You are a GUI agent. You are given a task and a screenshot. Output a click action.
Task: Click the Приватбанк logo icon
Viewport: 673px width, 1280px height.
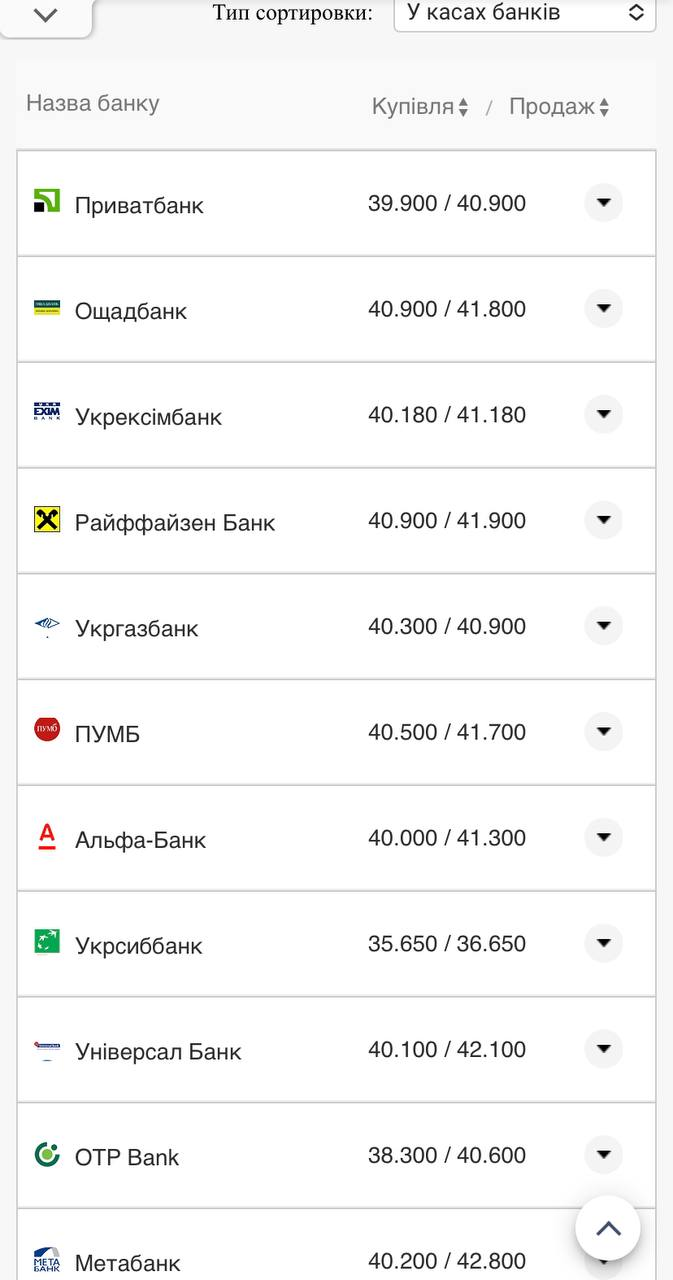click(47, 201)
